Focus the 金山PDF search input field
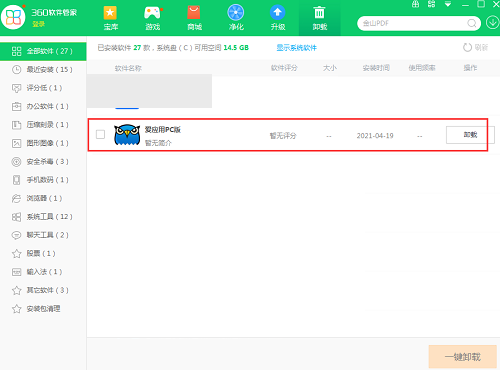 (x=413, y=23)
